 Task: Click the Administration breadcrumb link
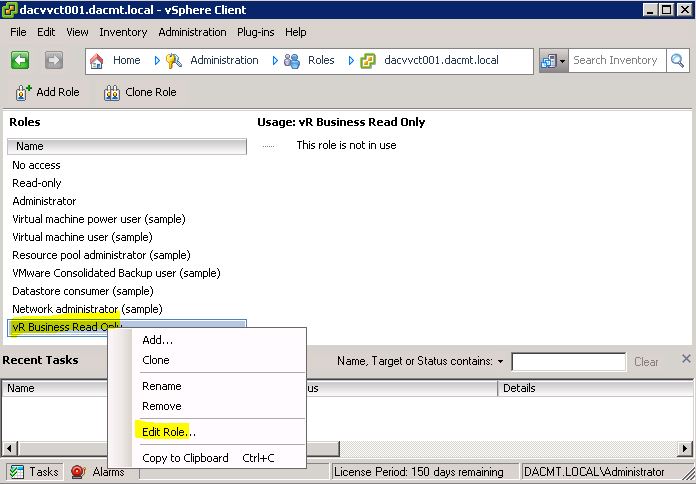tap(224, 60)
